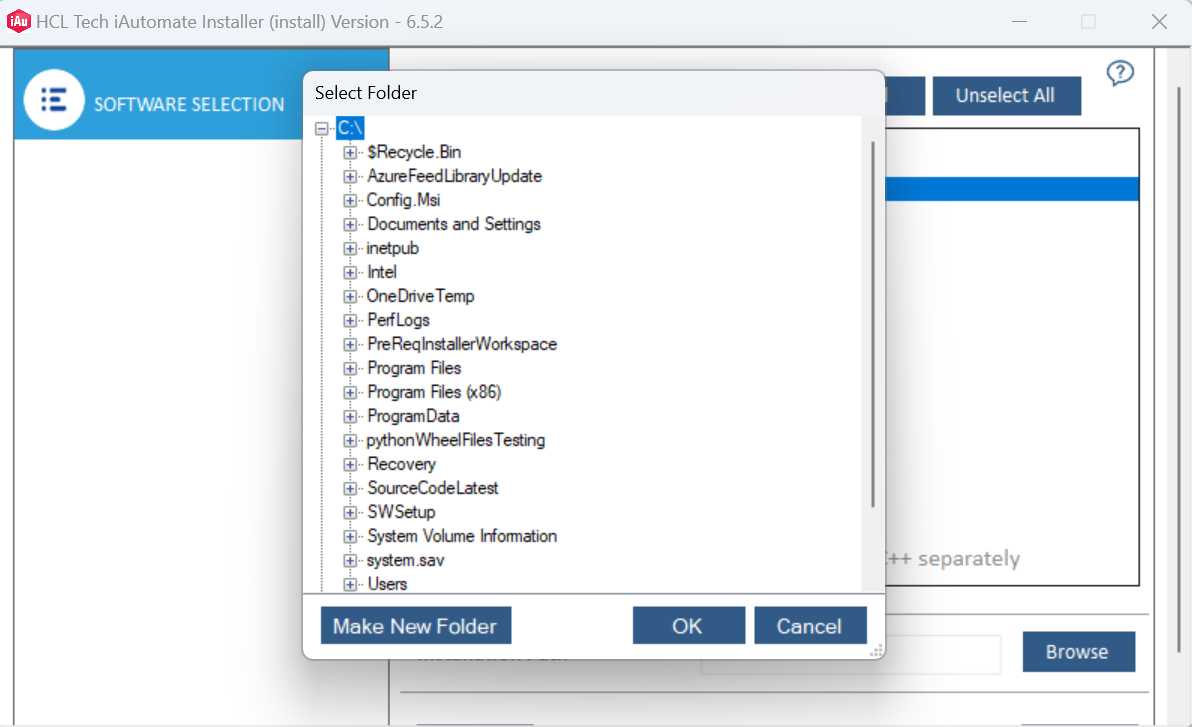
Task: Select the Config.Msi folder
Action: [x=404, y=200]
